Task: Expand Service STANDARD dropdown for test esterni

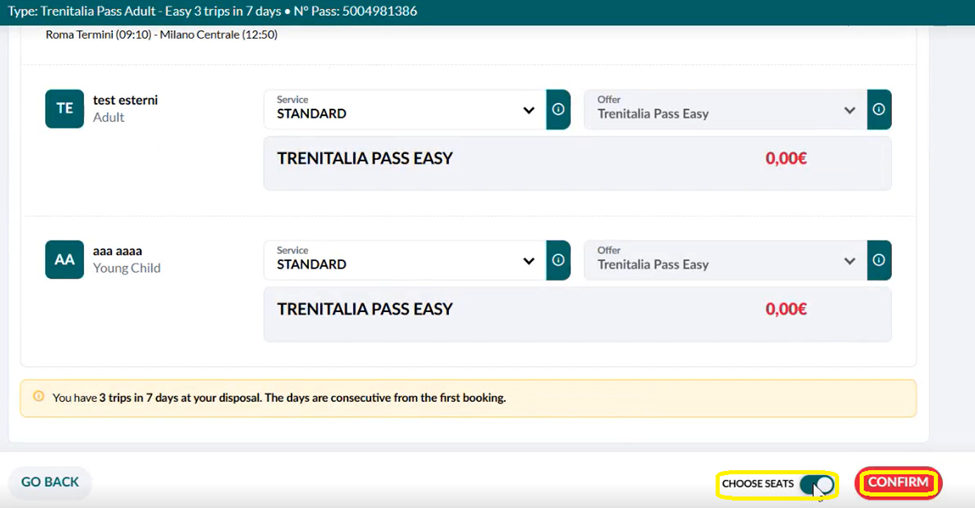Action: click(405, 109)
